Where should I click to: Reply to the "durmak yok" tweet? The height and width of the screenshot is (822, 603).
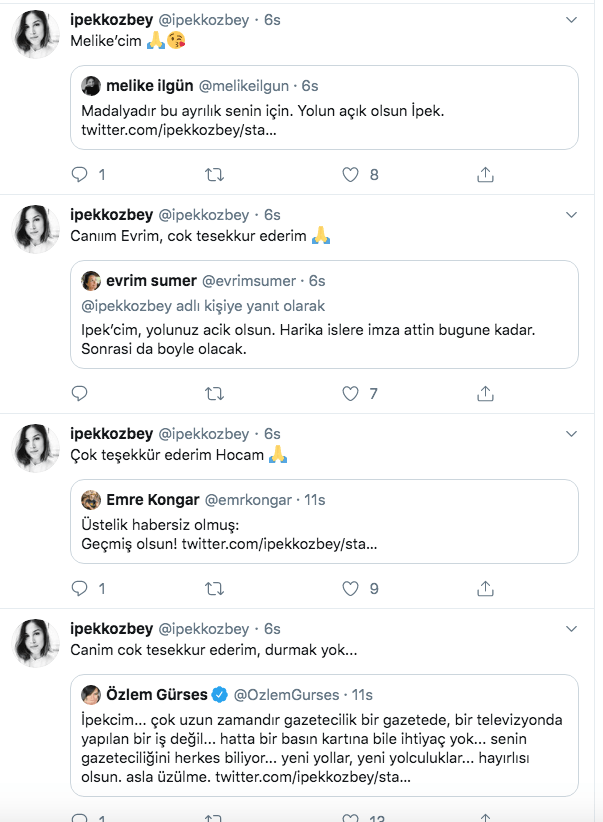80,816
